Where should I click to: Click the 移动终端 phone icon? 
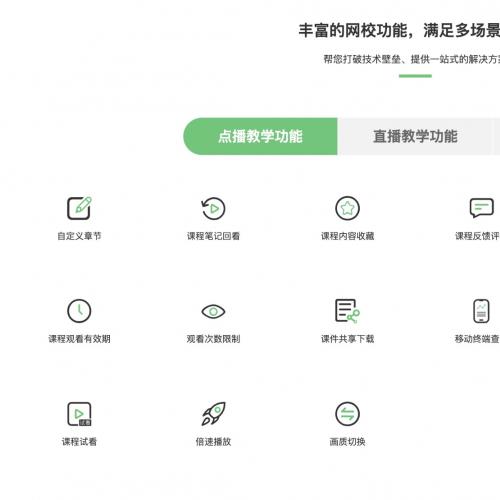481,311
